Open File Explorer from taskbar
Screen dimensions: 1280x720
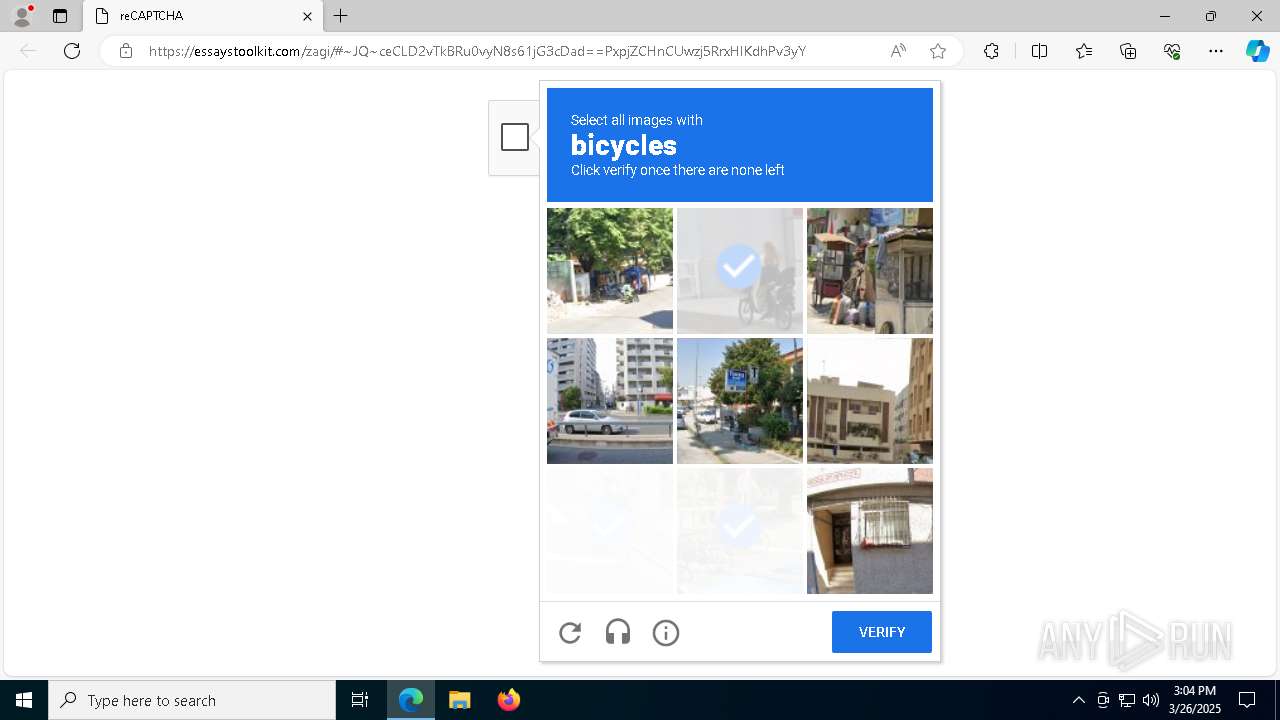pos(460,700)
